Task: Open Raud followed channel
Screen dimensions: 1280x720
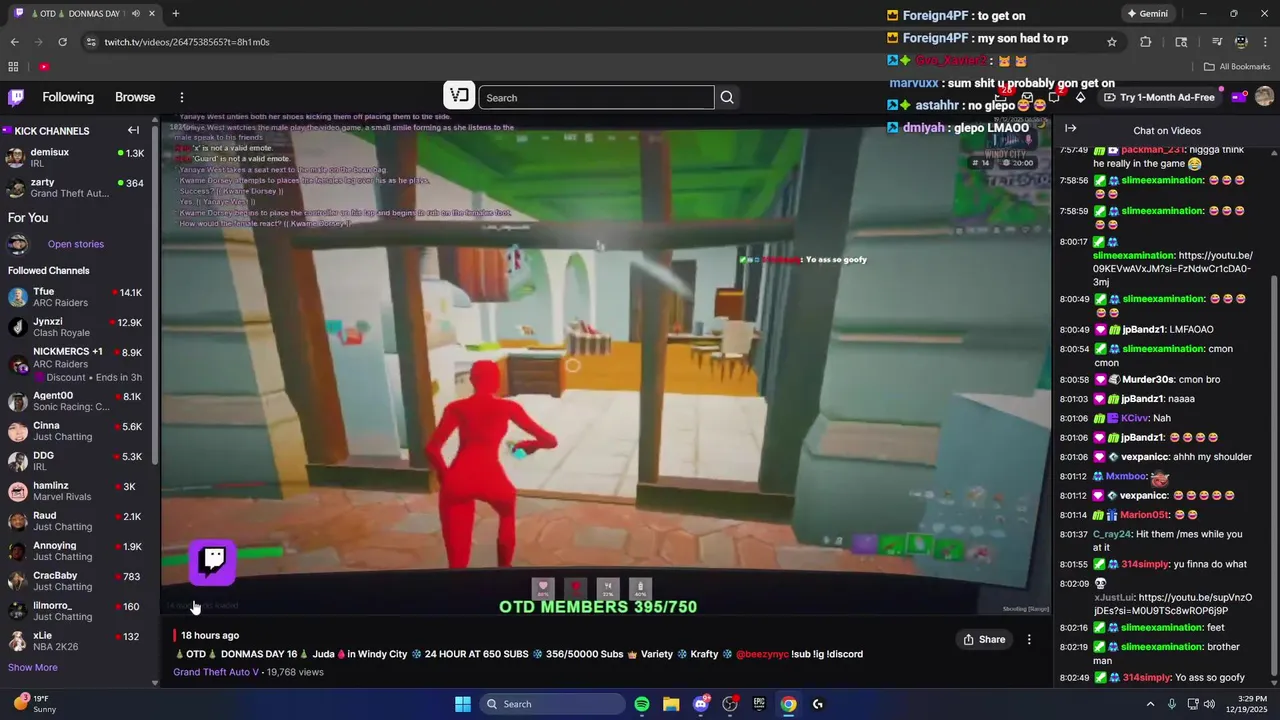Action: click(77, 521)
